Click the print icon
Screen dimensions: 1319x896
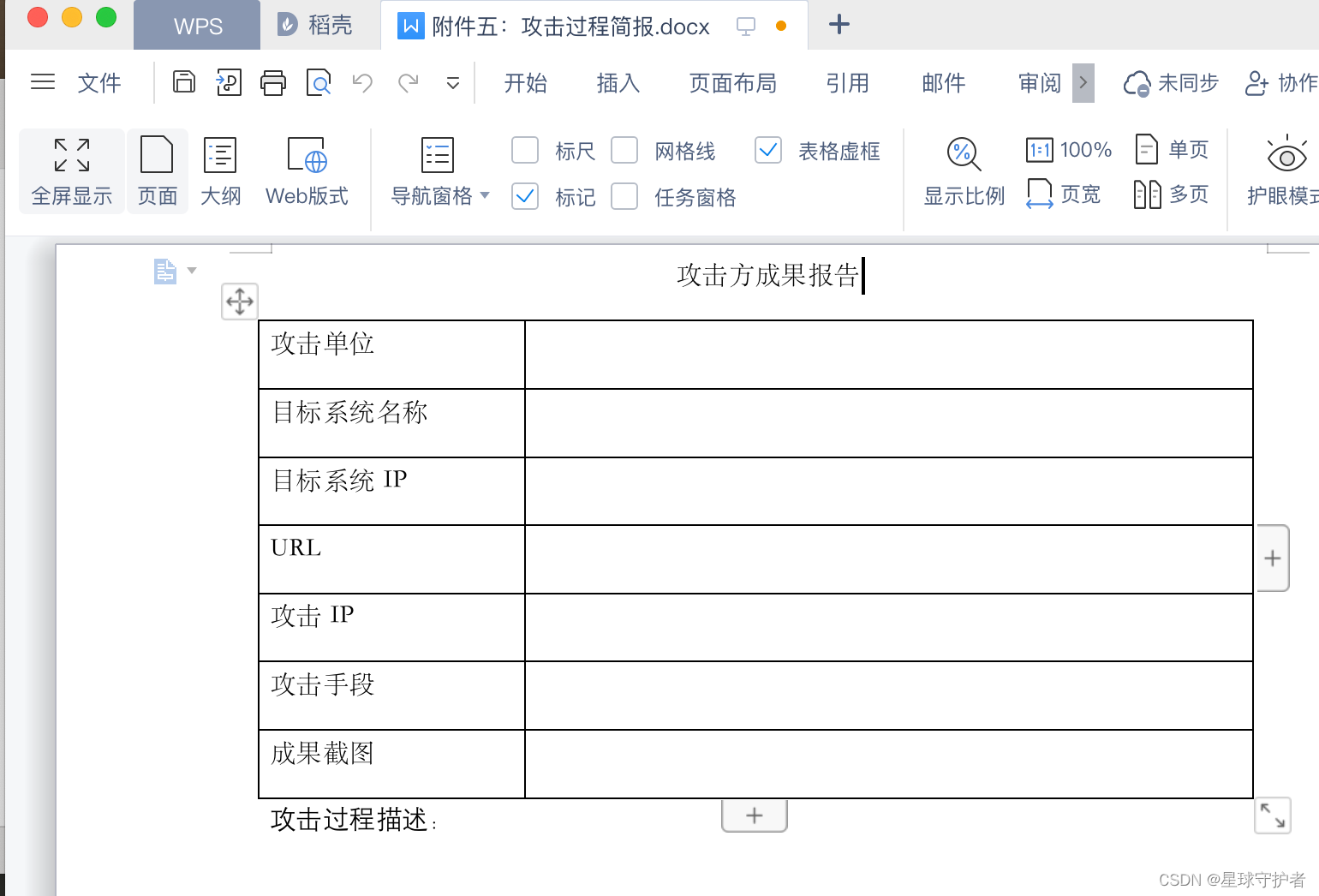click(273, 82)
